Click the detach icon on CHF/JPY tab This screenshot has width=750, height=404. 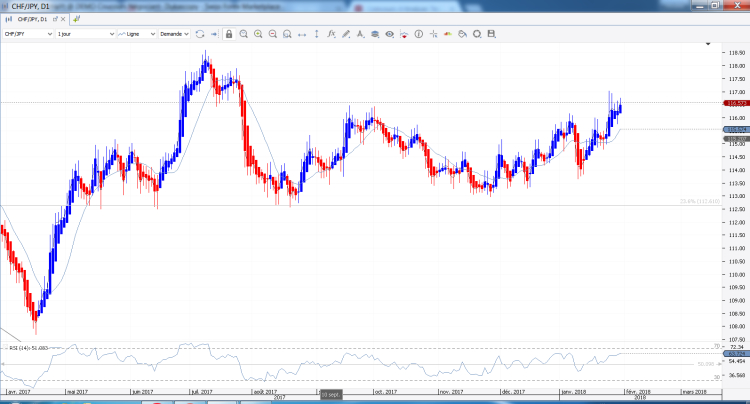tap(55, 19)
